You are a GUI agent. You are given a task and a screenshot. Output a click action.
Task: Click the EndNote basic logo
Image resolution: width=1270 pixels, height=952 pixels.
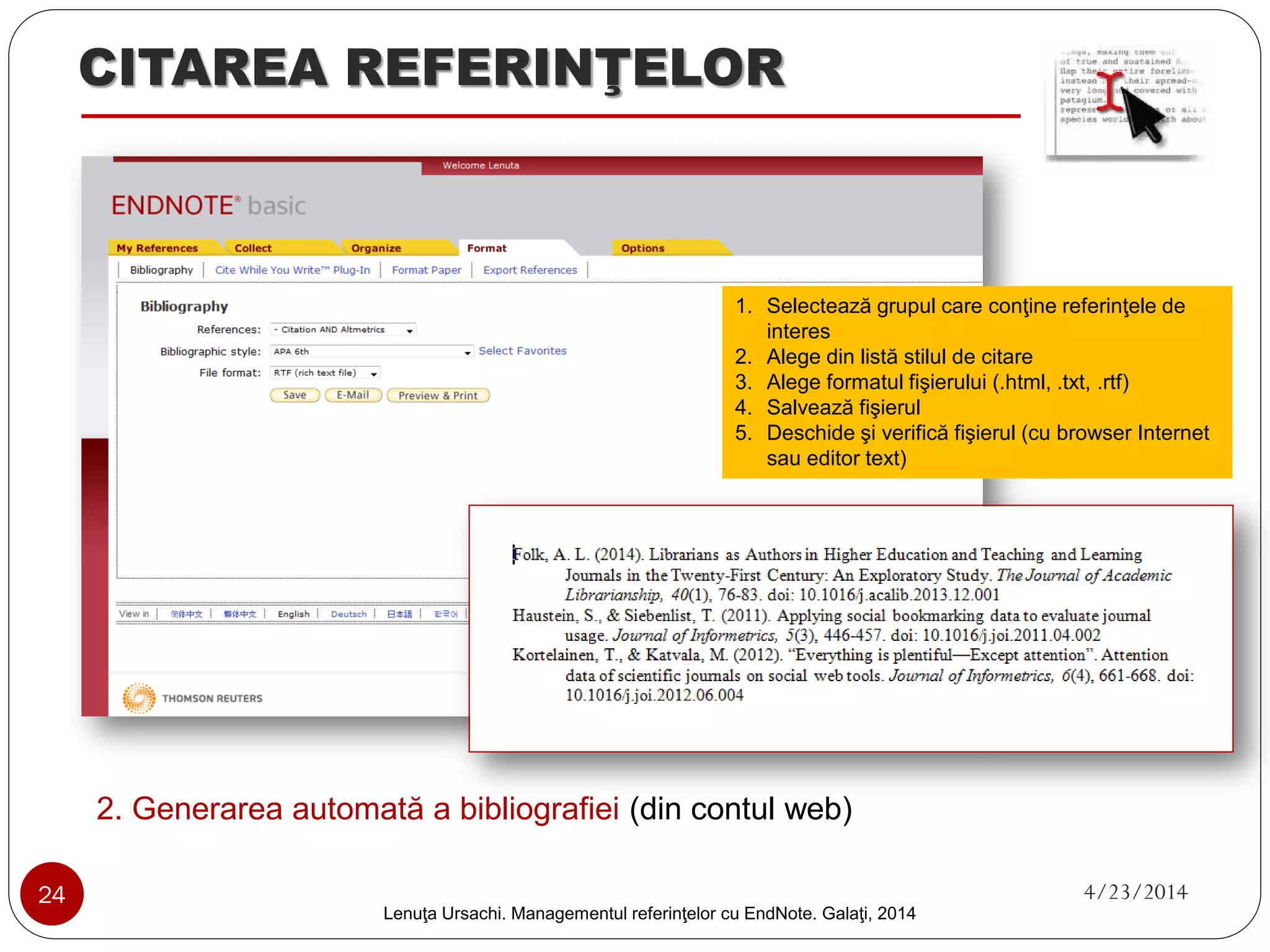tap(208, 205)
